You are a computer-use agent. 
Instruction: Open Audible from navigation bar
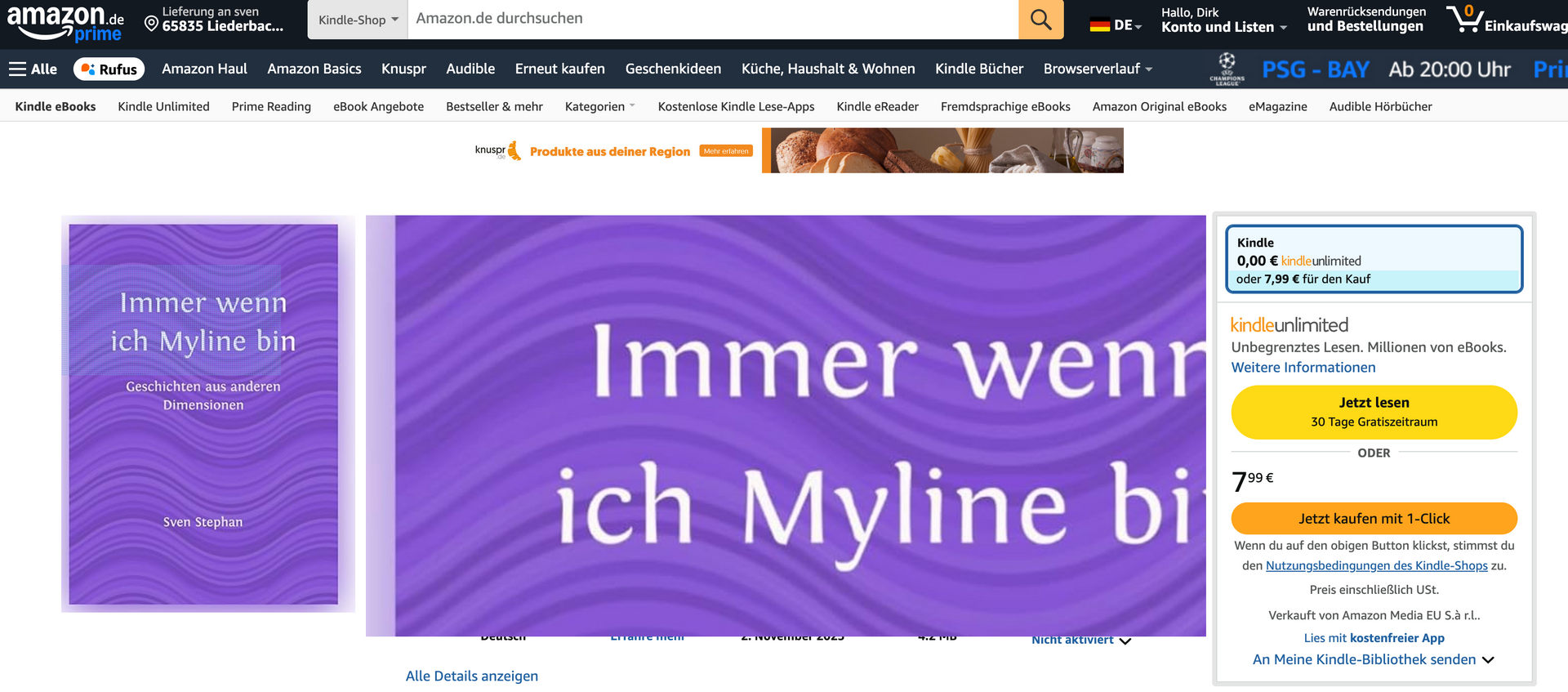(x=470, y=69)
